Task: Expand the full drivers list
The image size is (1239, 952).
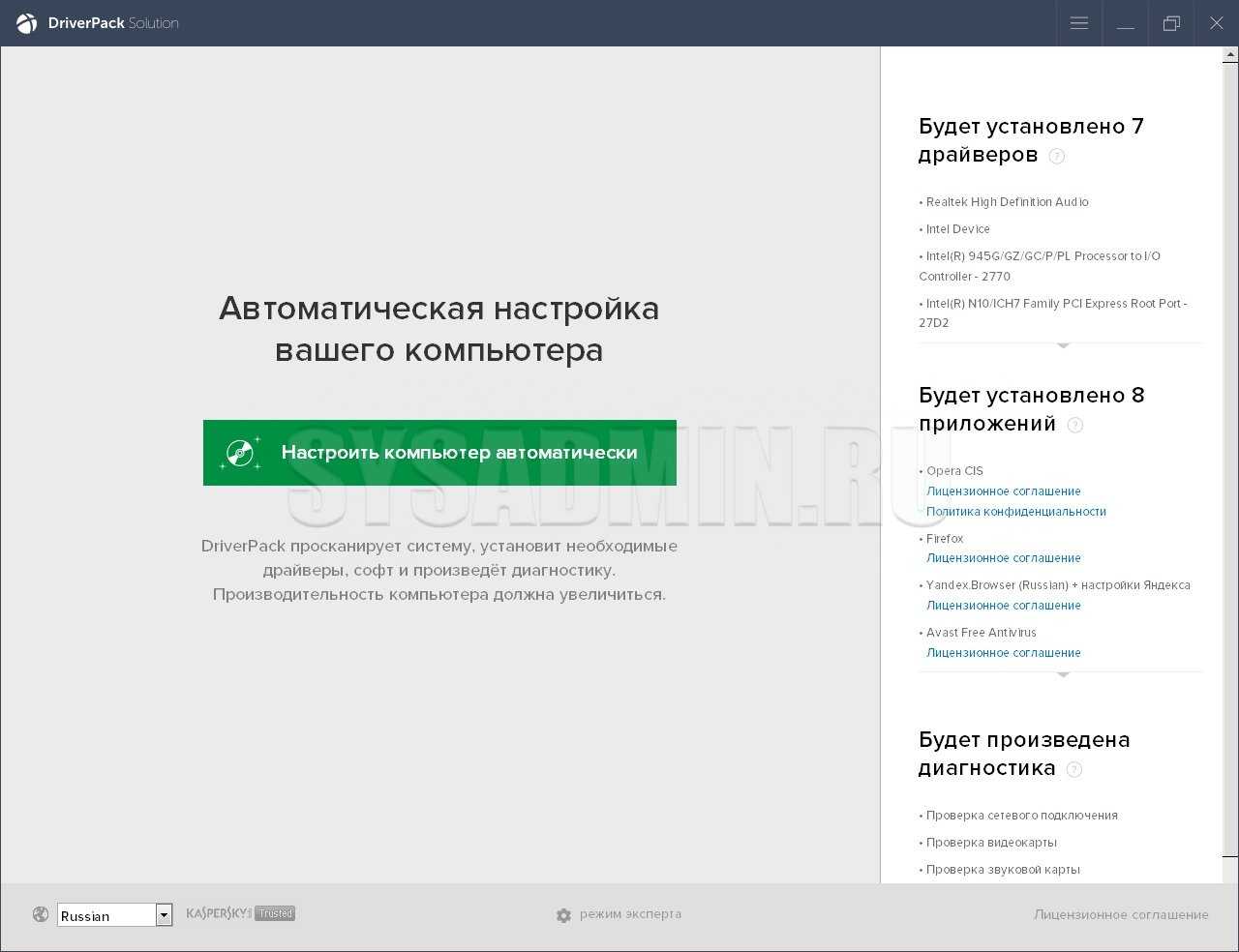Action: 1063,344
